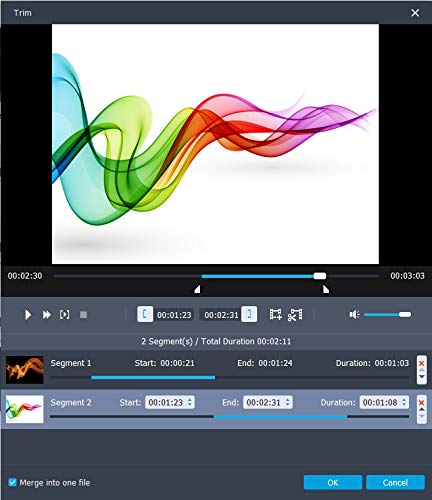Click the Segment 1 blue range bar
The height and width of the screenshot is (500, 432).
pos(153,378)
